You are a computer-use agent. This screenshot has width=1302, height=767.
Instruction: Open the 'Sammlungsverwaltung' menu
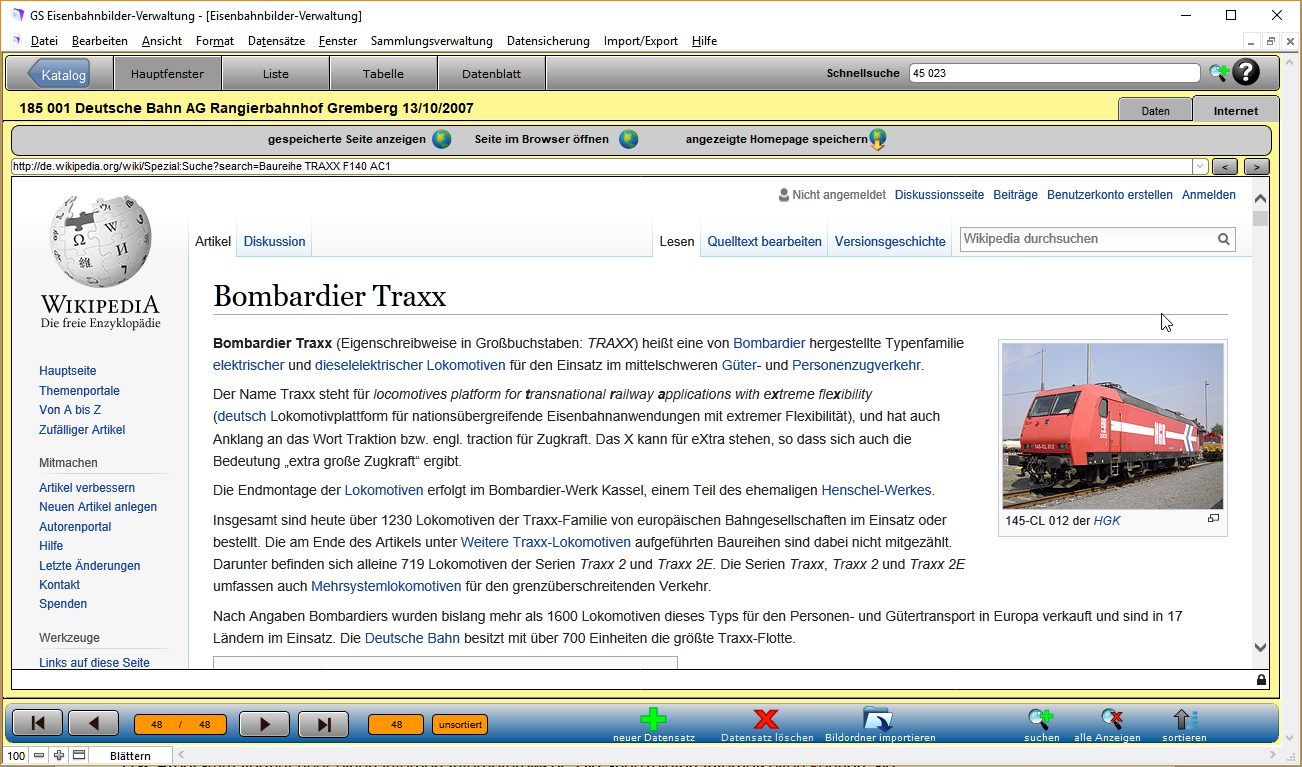point(431,41)
